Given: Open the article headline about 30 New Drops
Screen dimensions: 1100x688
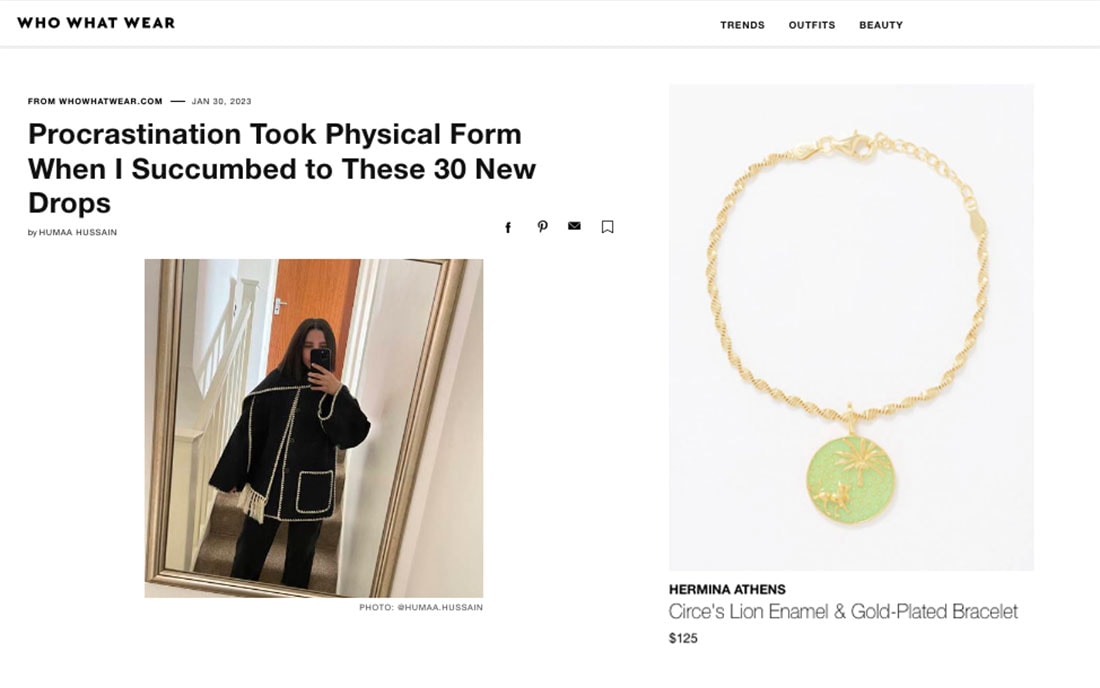Looking at the screenshot, I should (282, 168).
